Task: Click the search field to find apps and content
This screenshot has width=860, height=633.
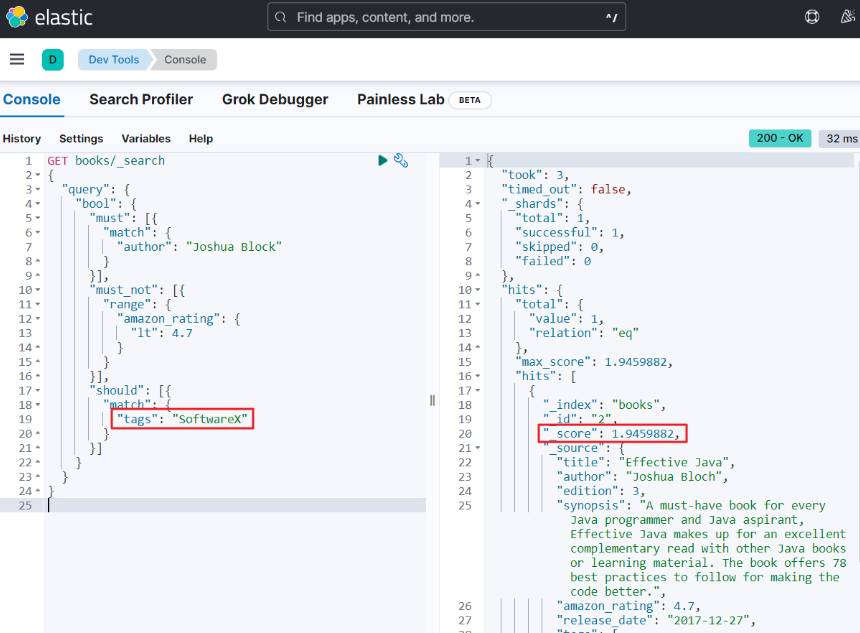Action: pos(446,18)
